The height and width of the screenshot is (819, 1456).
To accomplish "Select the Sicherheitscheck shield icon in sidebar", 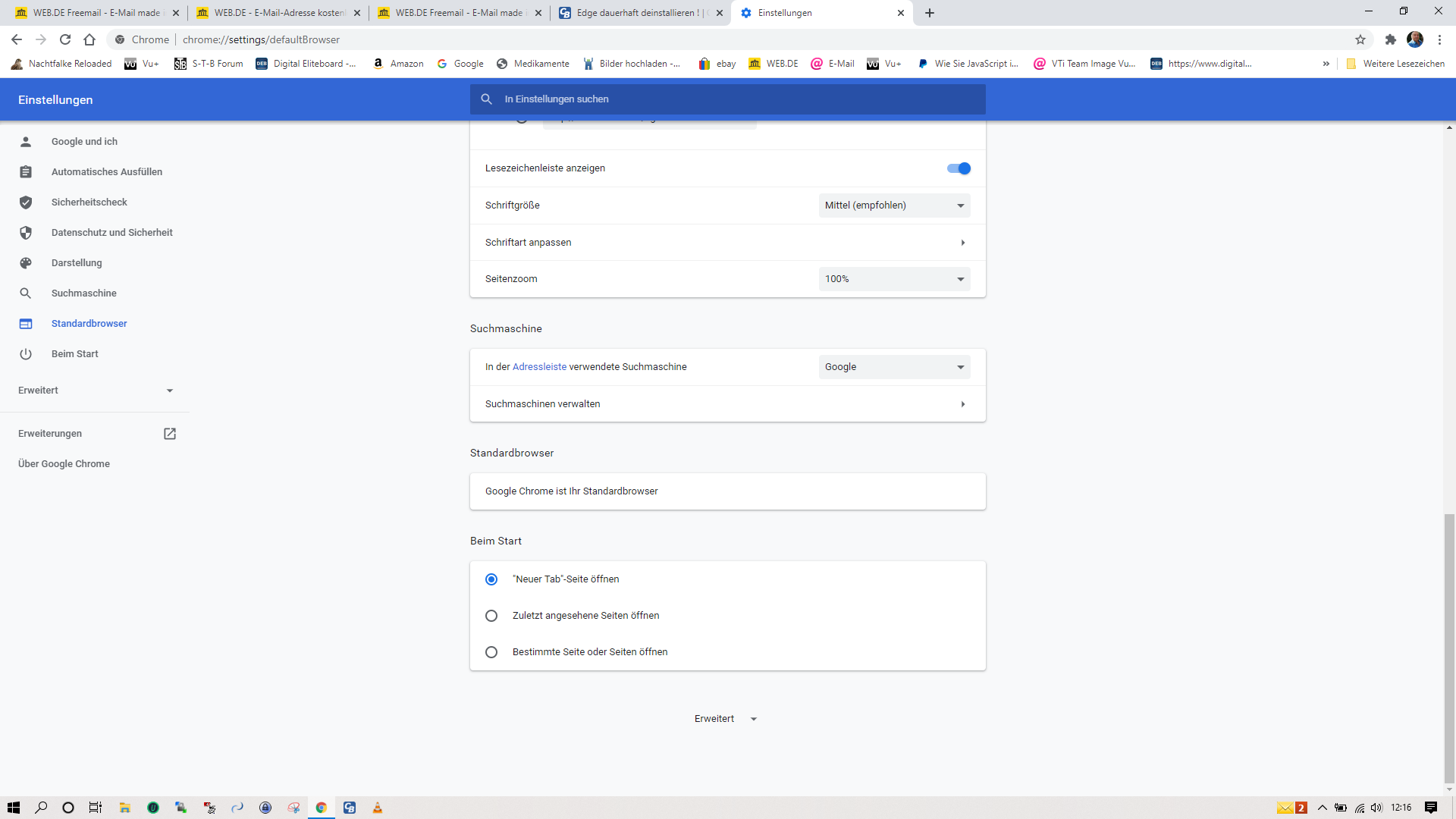I will tap(26, 202).
